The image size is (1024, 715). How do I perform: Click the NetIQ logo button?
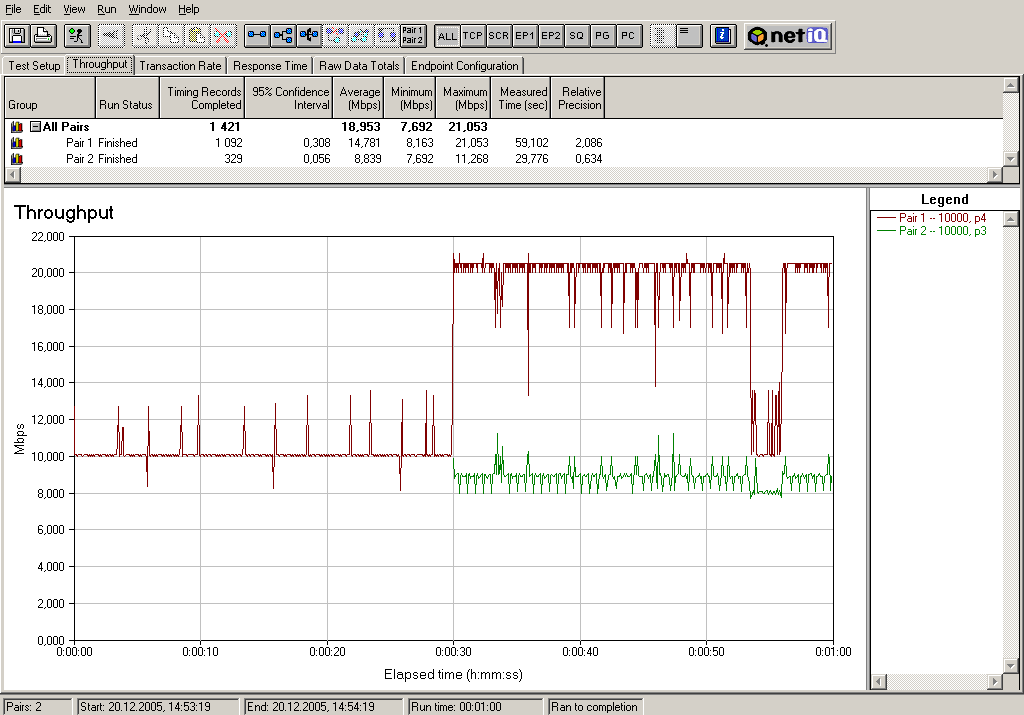coord(789,36)
